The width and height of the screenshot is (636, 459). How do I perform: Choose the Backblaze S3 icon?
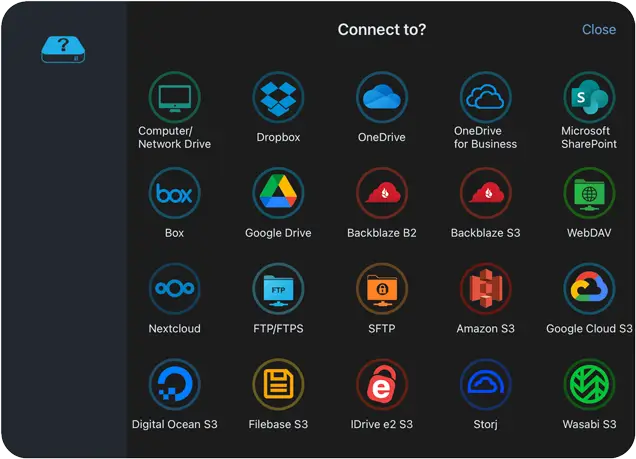pos(486,193)
